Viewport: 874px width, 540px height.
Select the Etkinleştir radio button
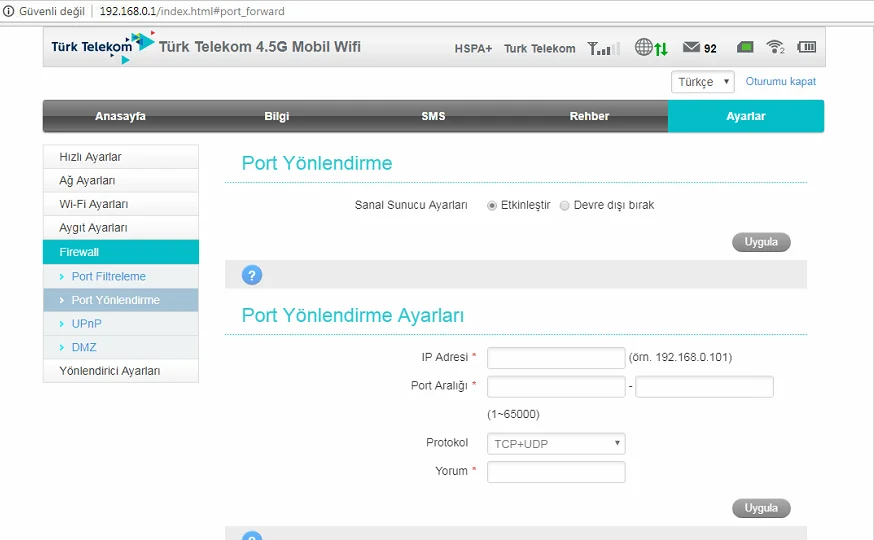(x=492, y=205)
